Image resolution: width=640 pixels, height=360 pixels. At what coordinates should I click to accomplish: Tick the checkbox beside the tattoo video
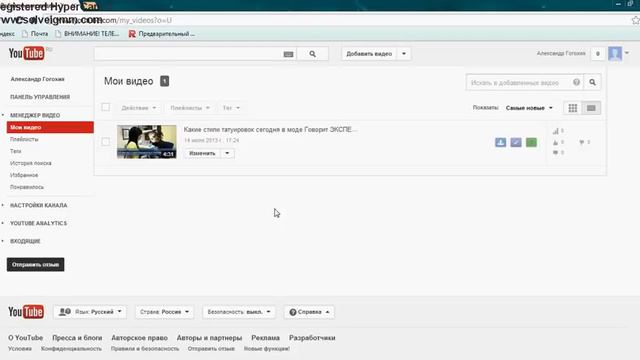click(x=106, y=142)
